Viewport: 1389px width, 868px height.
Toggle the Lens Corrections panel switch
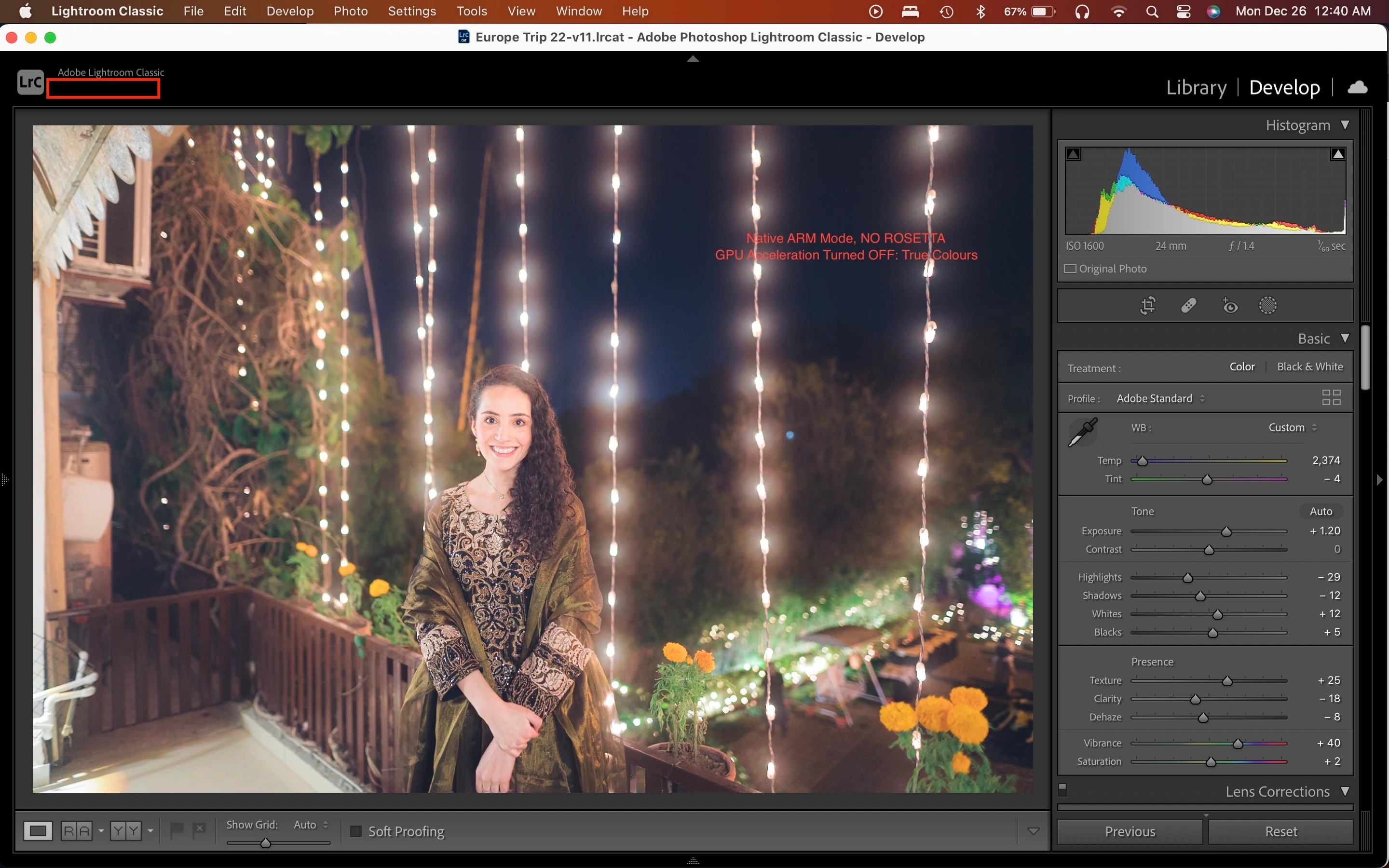(1062, 789)
